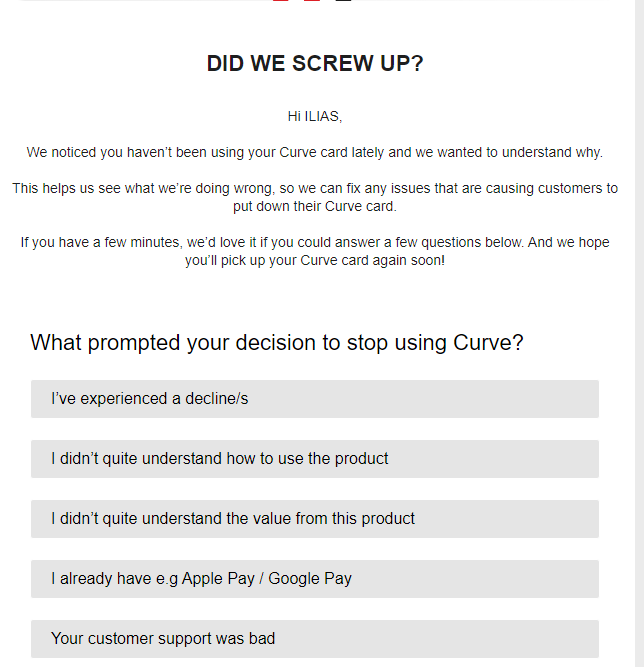The height and width of the screenshot is (667, 644).
Task: Click the black icon at top
Action: [343, 1]
